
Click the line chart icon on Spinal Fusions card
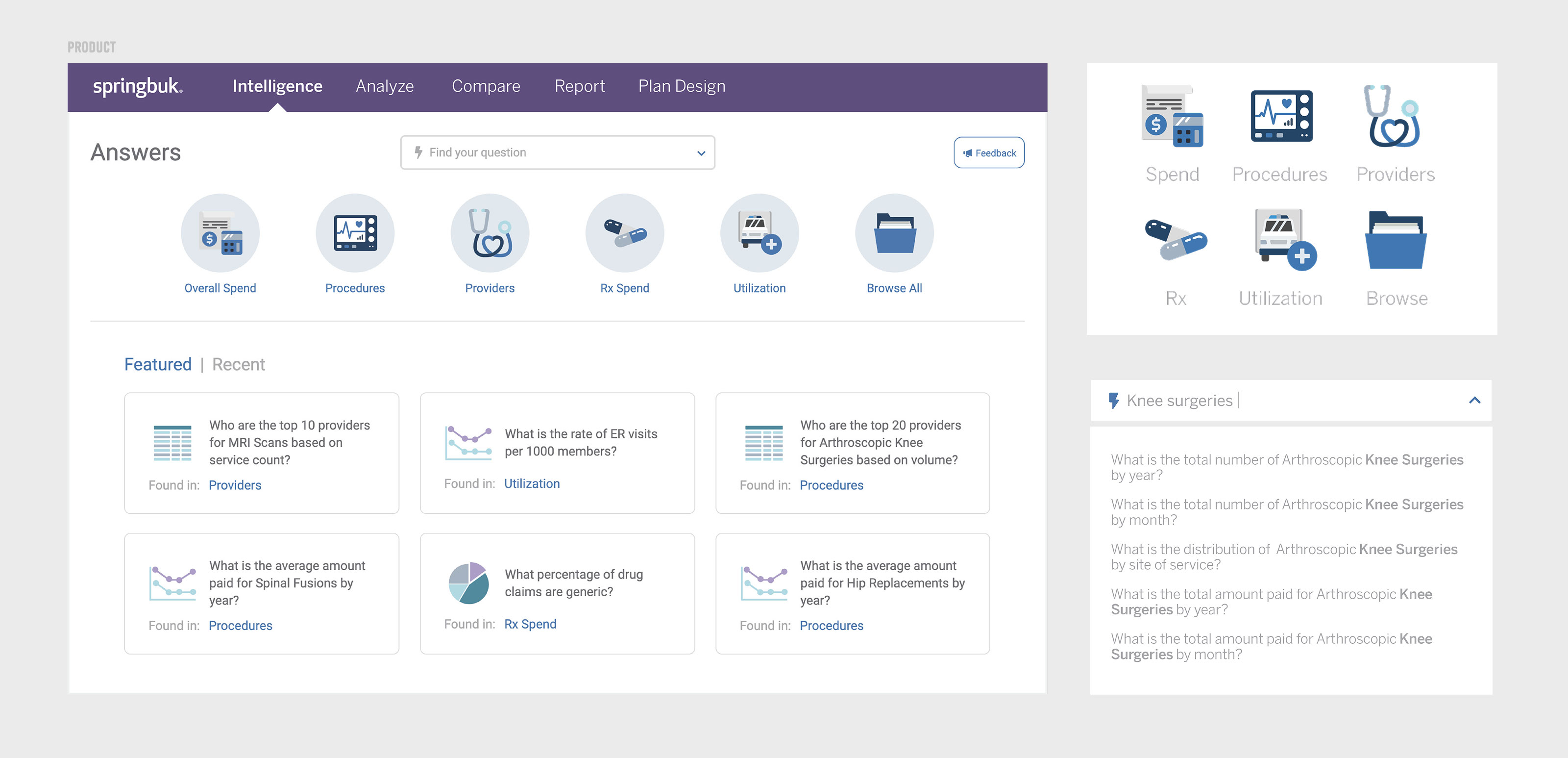[173, 583]
